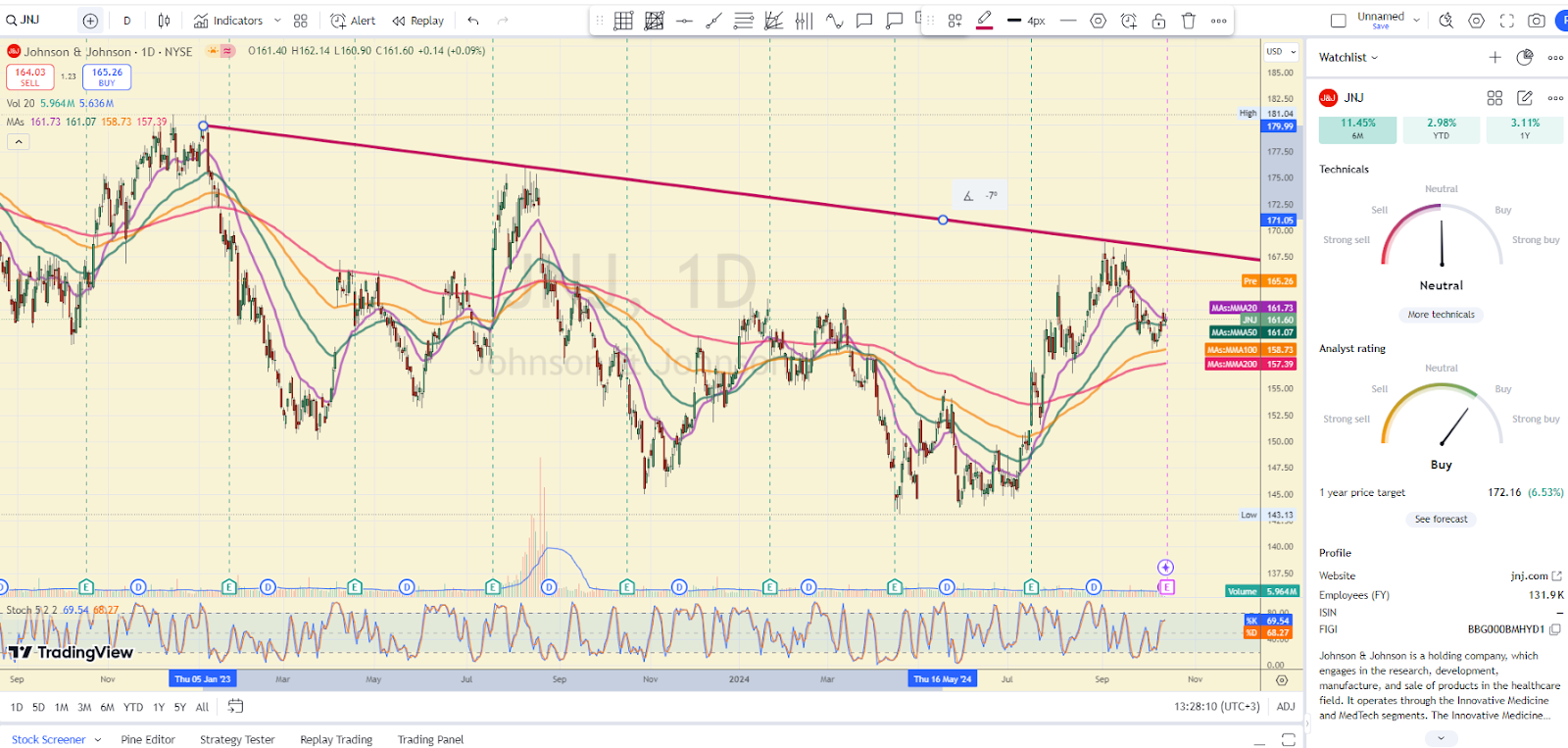Open the go-to-date calendar icon
Screen dimensions: 1568x748
[235, 706]
